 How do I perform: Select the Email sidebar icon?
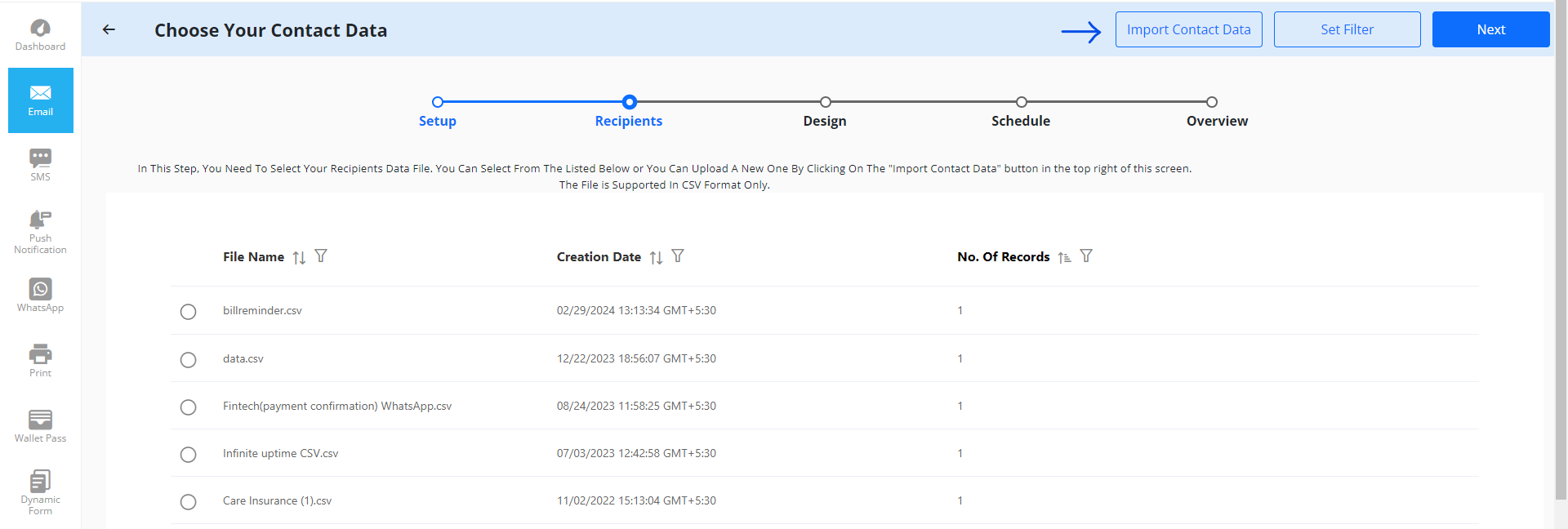point(41,100)
